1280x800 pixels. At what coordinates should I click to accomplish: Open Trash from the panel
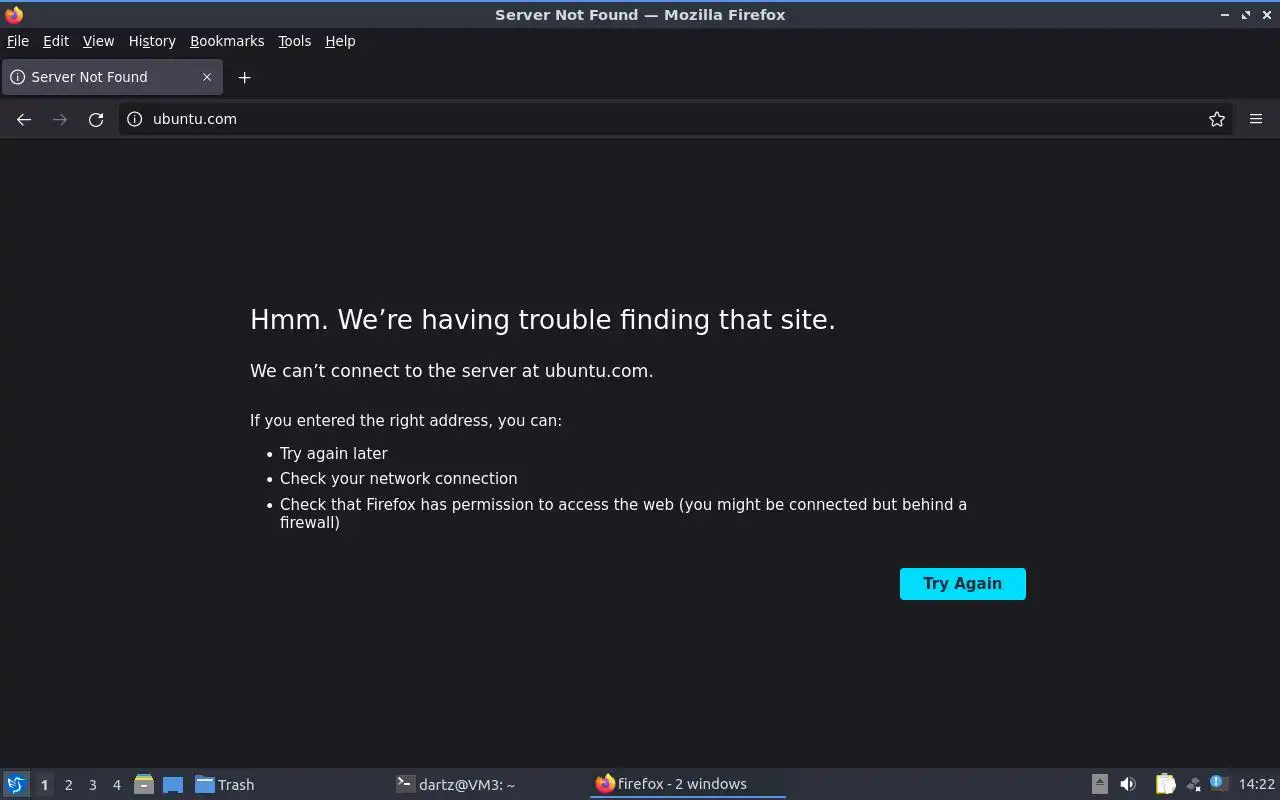click(224, 785)
